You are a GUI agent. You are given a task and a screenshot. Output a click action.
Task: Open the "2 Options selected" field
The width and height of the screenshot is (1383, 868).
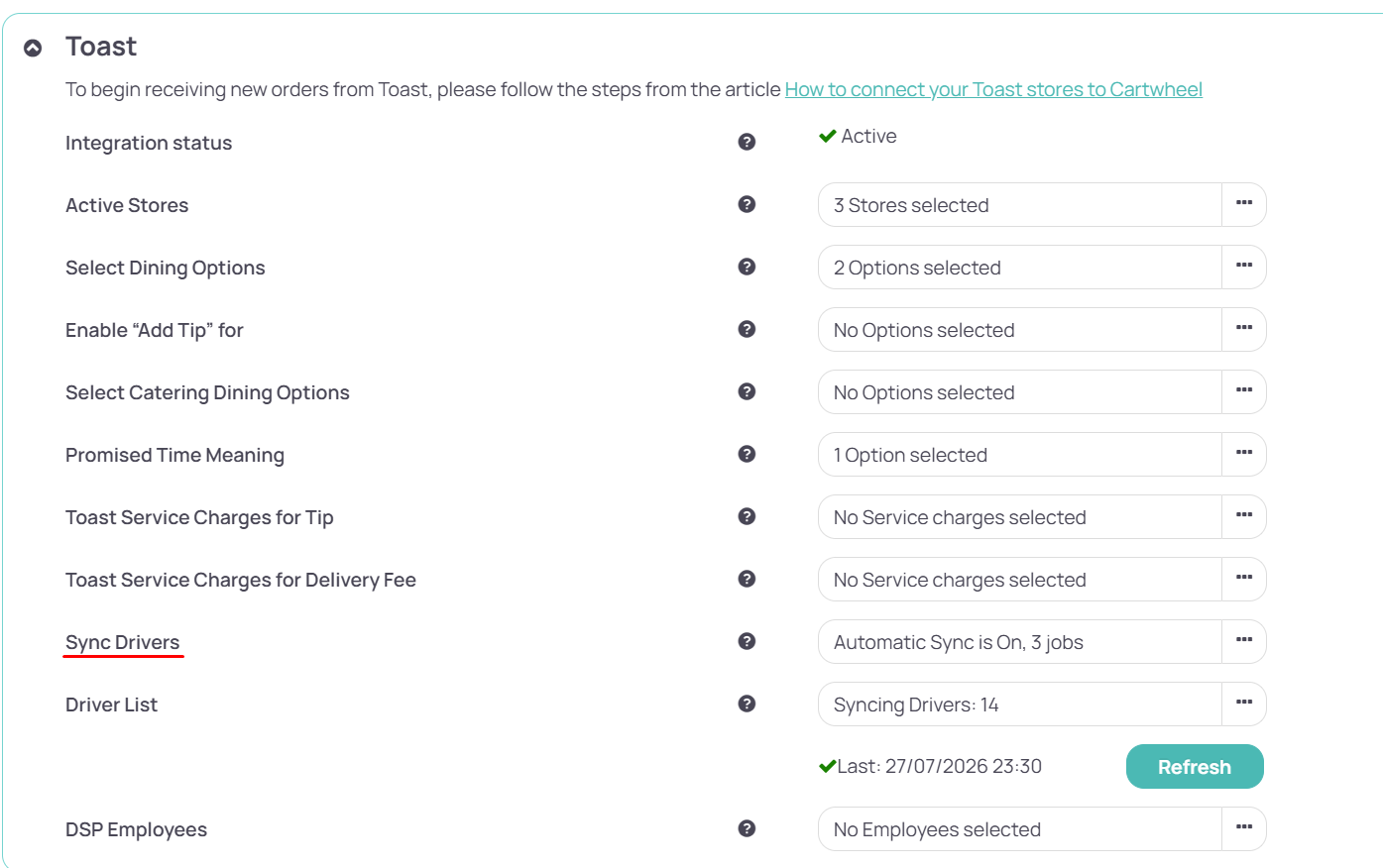(x=1020, y=268)
